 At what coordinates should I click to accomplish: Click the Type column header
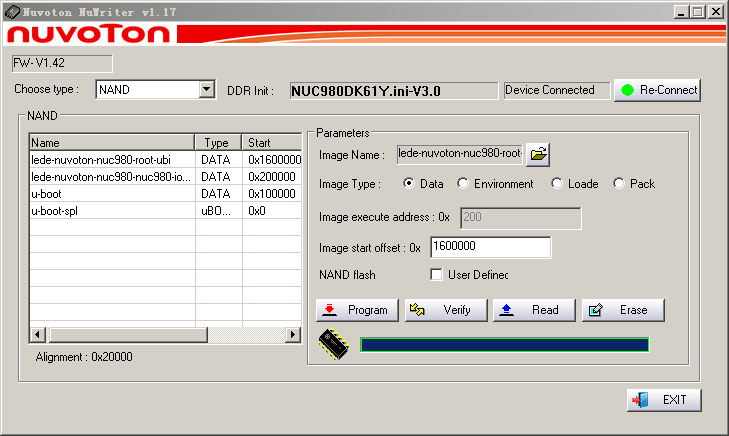click(218, 142)
